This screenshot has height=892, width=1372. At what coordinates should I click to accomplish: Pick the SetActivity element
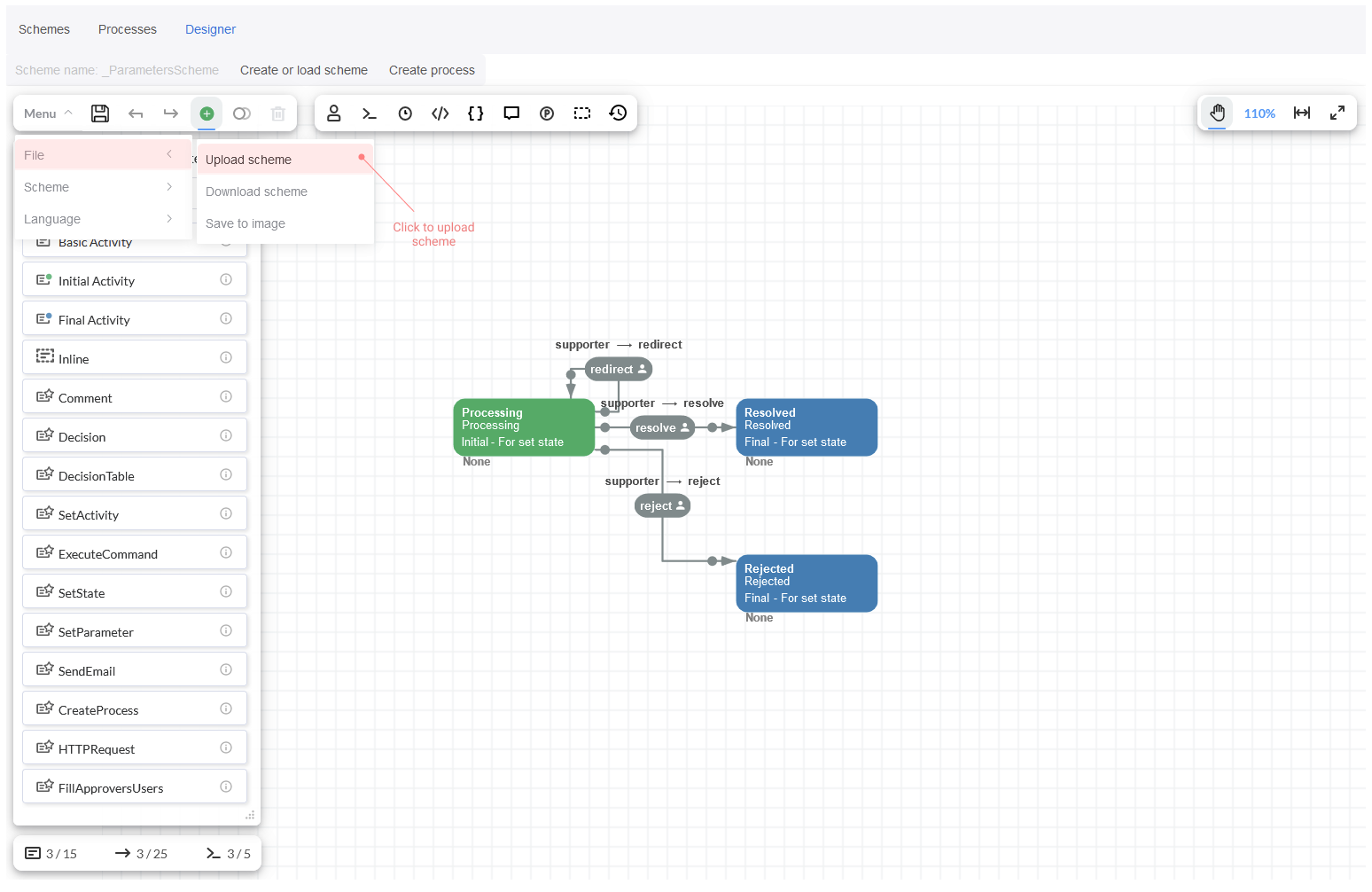pyautogui.click(x=135, y=514)
